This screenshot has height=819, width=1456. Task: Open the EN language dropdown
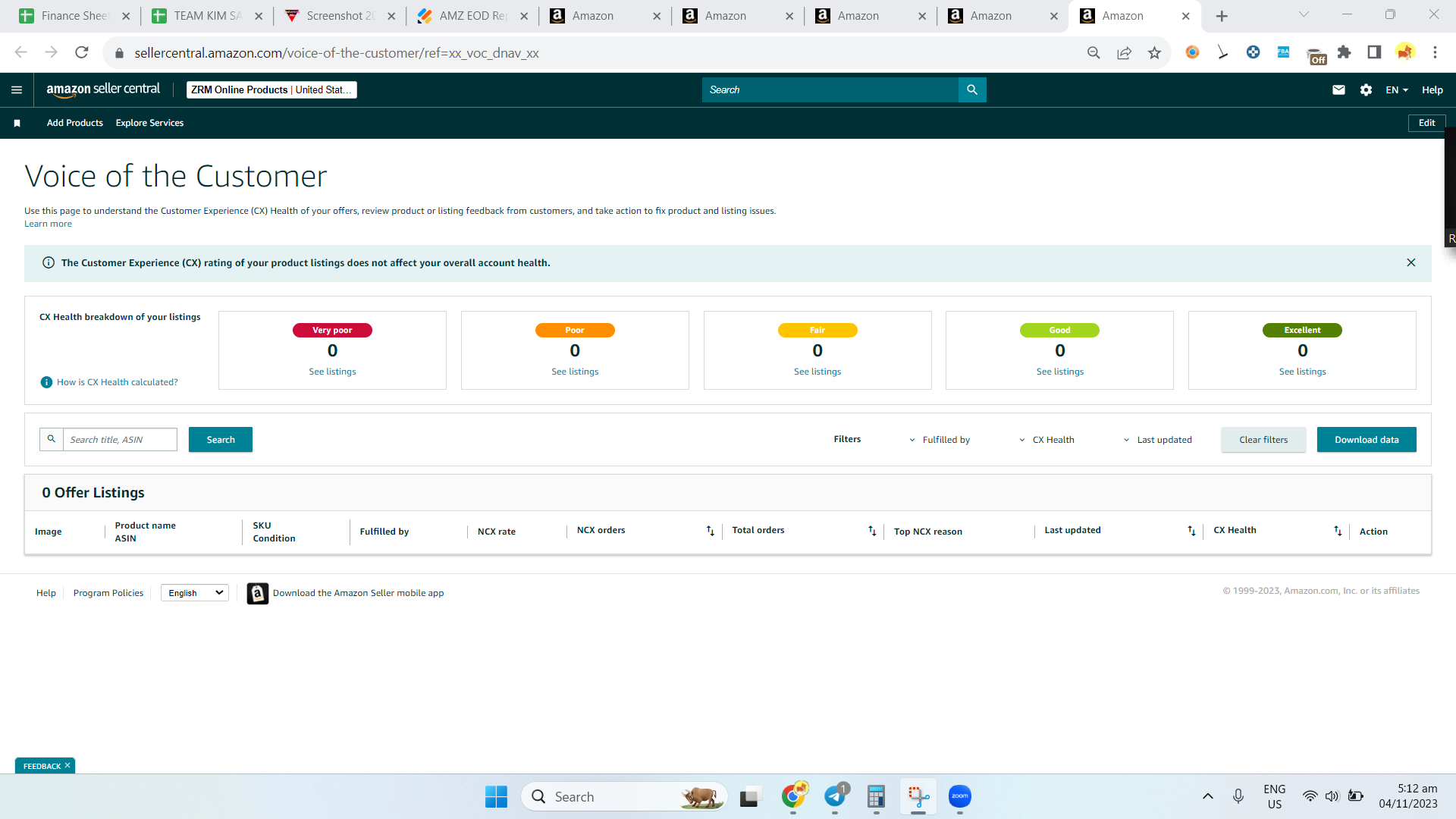point(1397,89)
